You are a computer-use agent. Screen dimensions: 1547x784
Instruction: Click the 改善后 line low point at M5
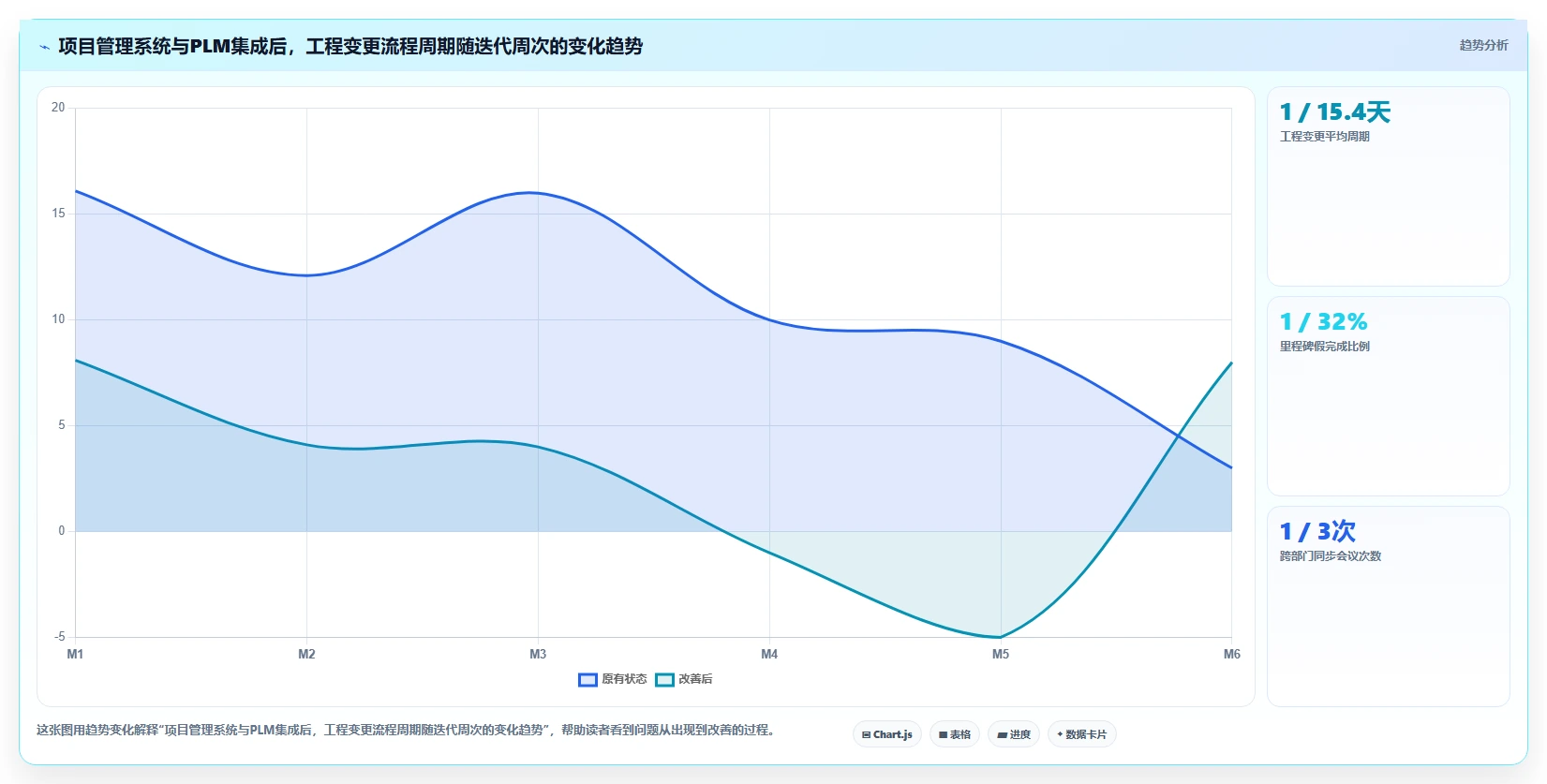[x=1001, y=637]
